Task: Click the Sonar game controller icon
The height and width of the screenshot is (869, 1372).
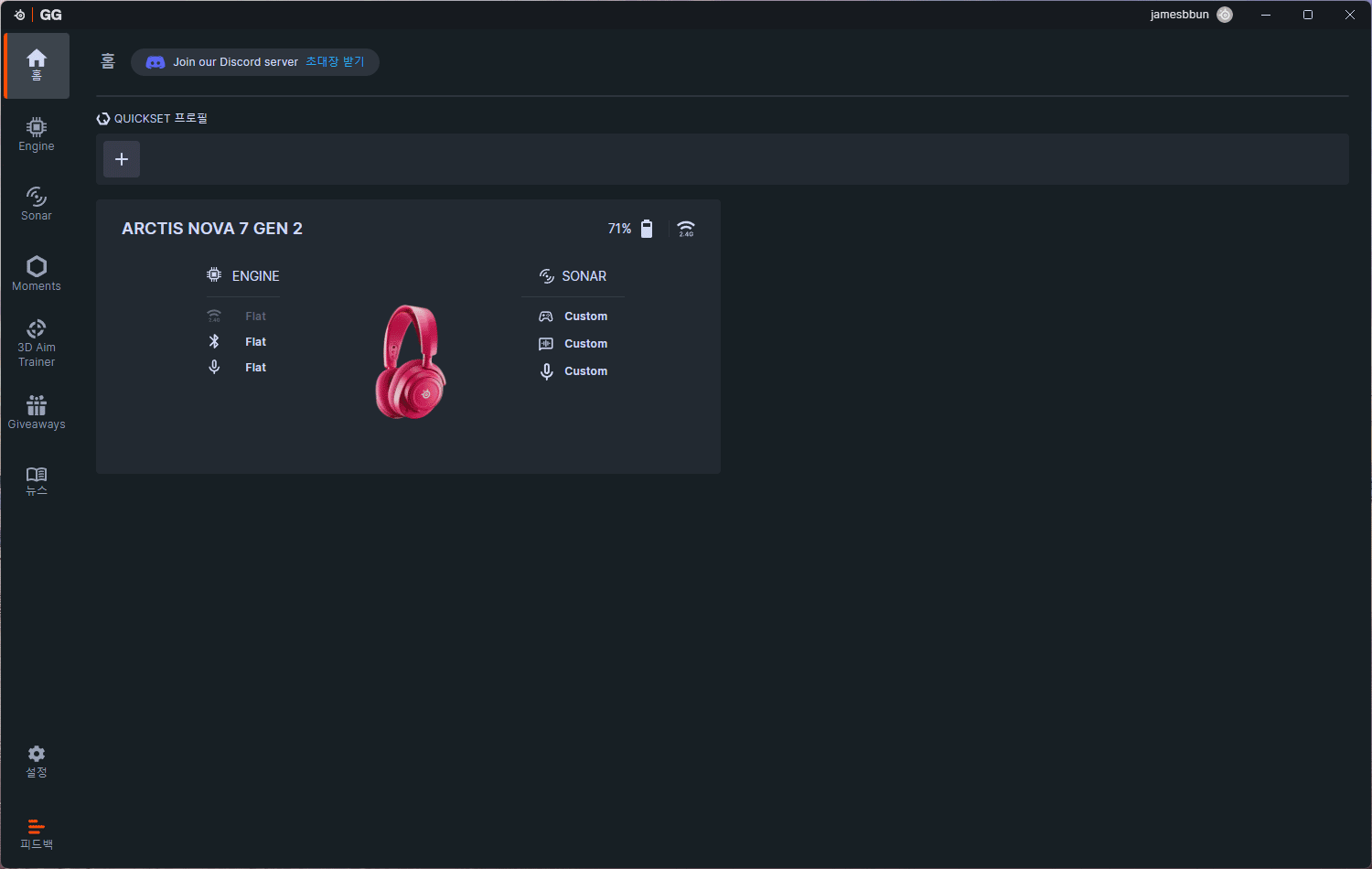Action: click(546, 316)
